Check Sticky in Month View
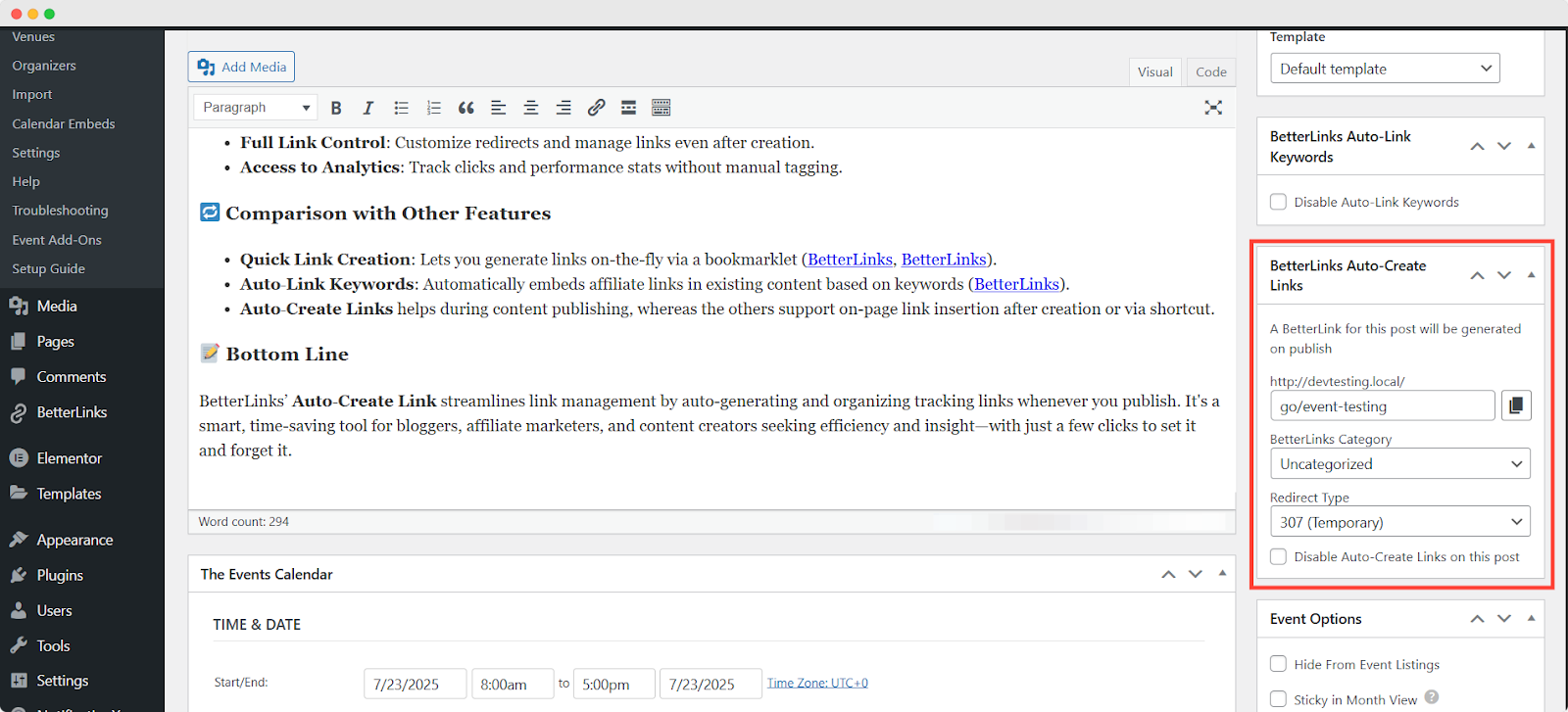Screen dimensions: 1568x712 [1278, 699]
